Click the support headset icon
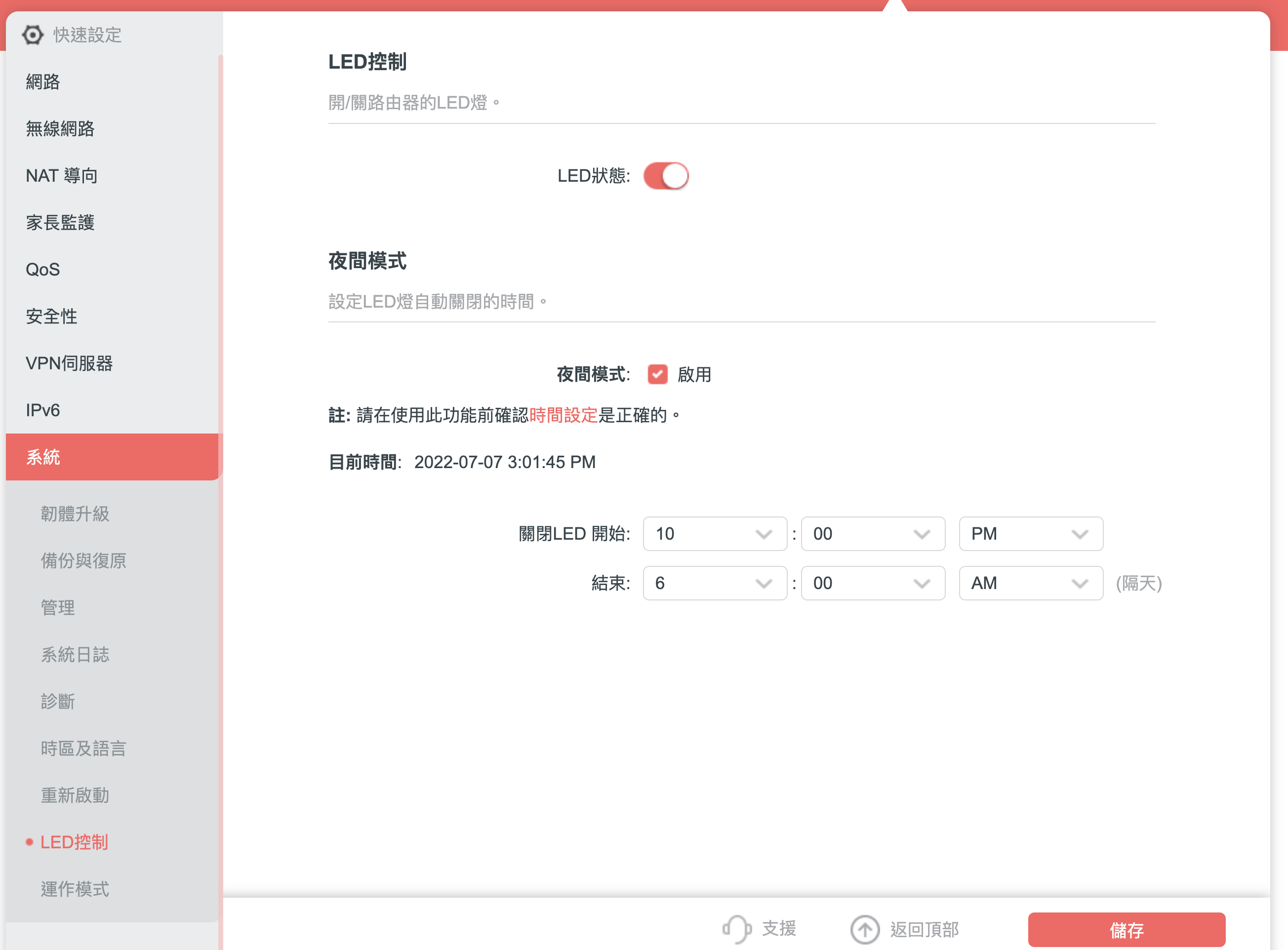Screen dimensions: 1288x950 click(736, 929)
